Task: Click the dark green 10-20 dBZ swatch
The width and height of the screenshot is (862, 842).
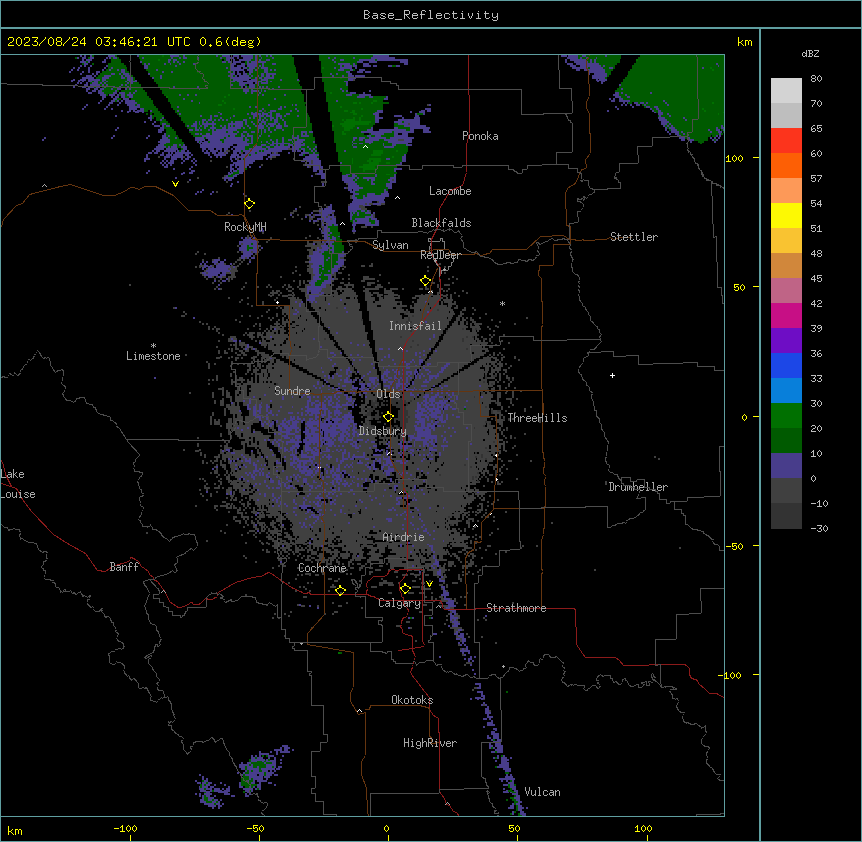Action: (x=786, y=441)
